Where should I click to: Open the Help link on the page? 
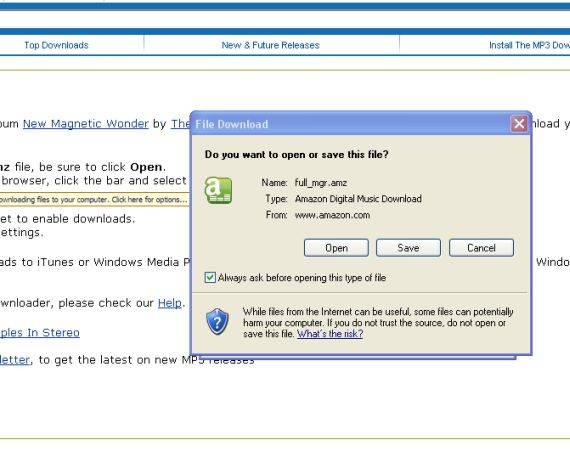click(x=170, y=303)
